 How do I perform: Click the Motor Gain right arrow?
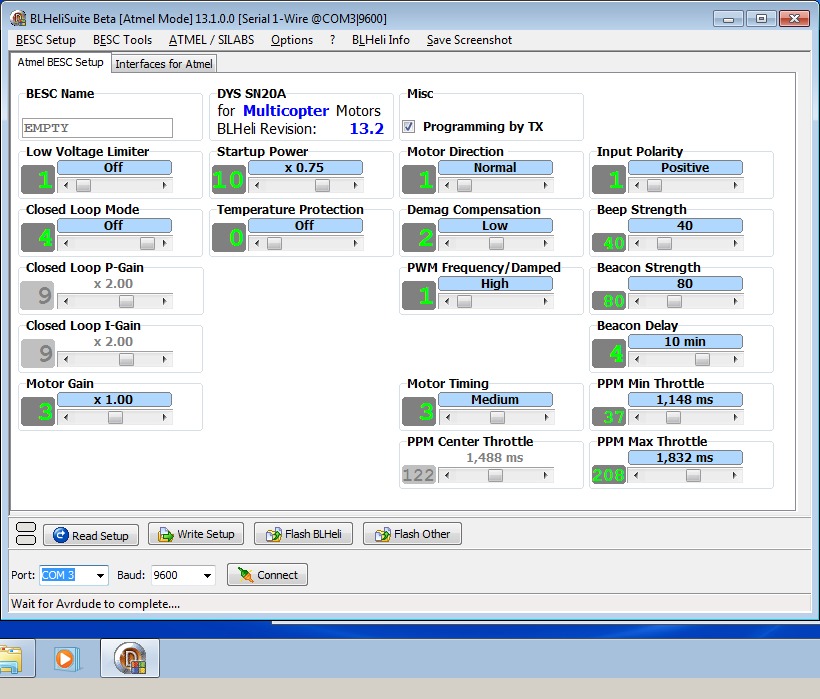pyautogui.click(x=165, y=417)
